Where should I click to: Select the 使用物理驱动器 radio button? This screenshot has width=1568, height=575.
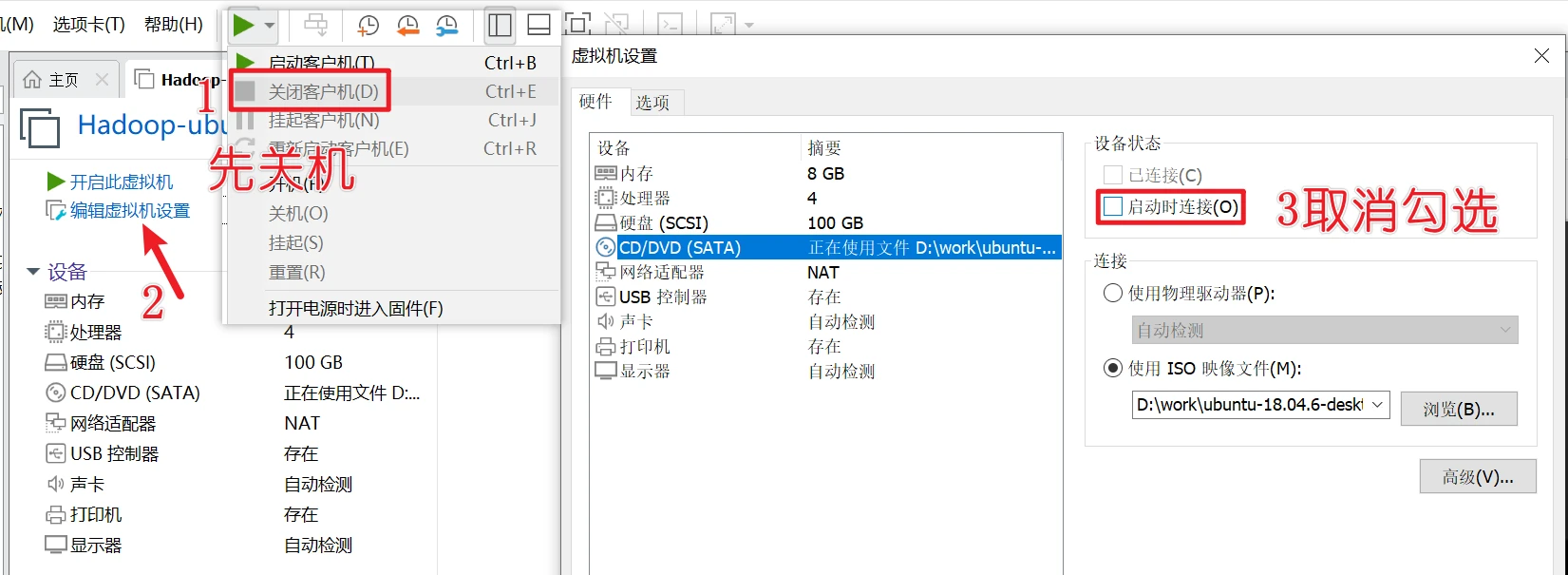[1112, 294]
